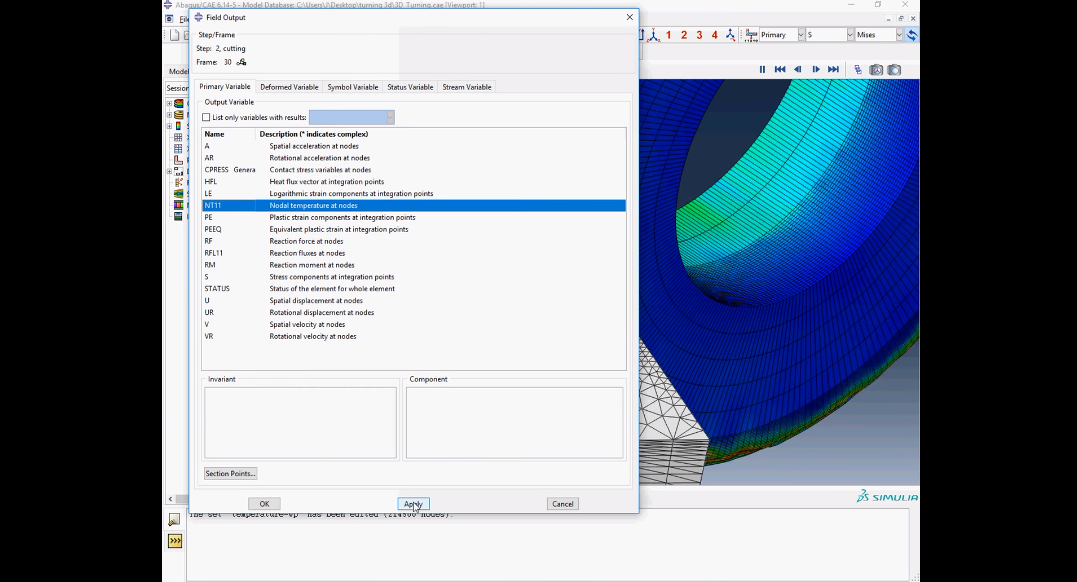Step to the next frame
This screenshot has height=582, width=1077.
815,69
